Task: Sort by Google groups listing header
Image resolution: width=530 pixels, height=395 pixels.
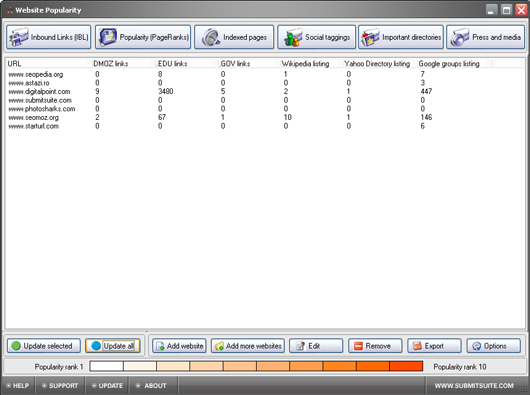Action: point(454,64)
